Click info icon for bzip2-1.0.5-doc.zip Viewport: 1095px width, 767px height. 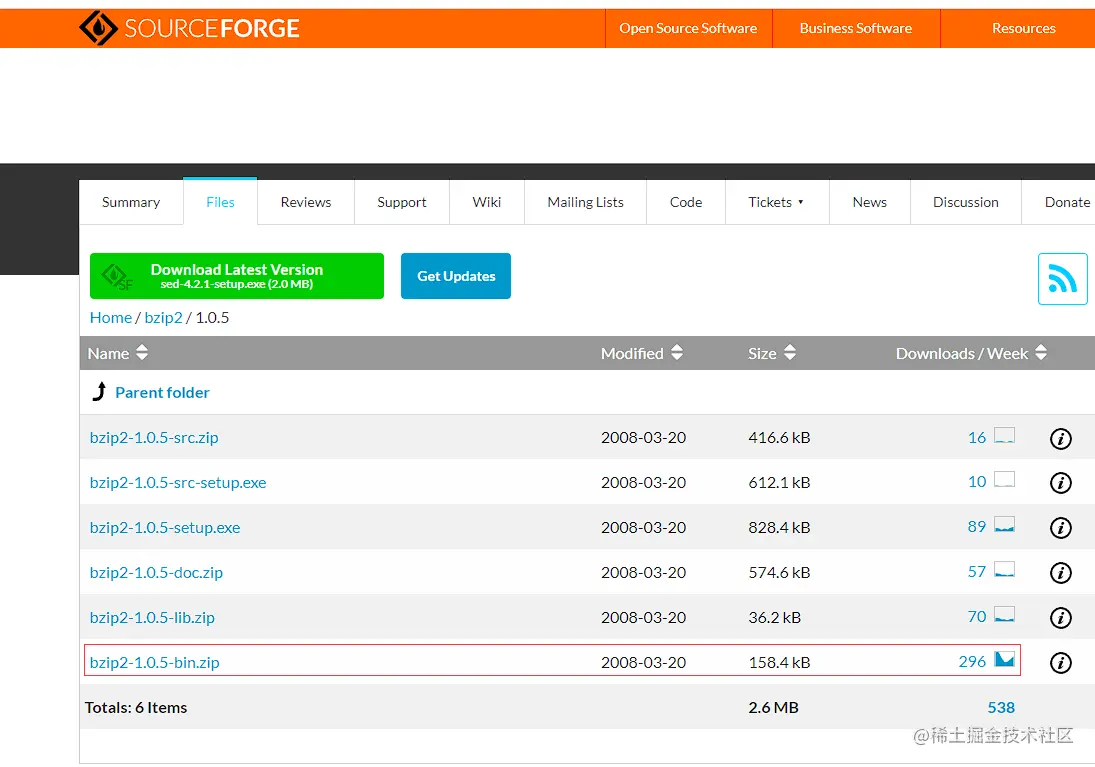[x=1061, y=573]
